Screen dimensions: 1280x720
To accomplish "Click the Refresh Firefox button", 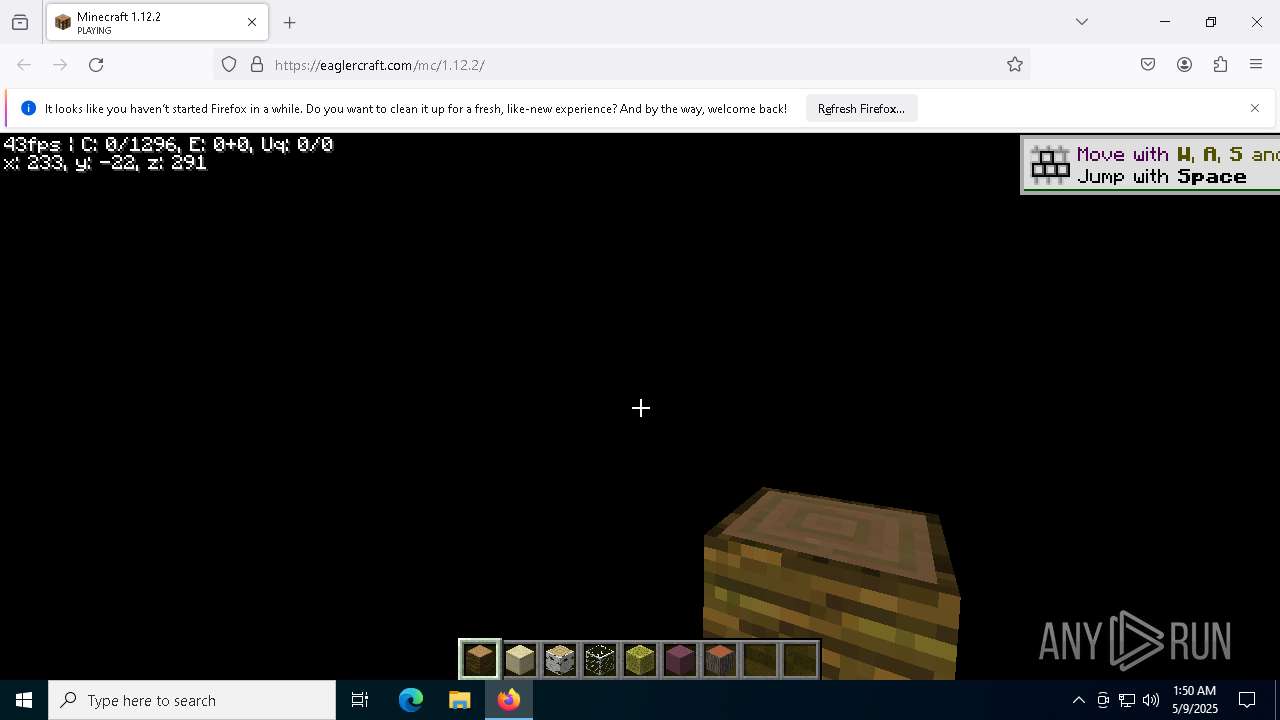I will click(x=861, y=109).
